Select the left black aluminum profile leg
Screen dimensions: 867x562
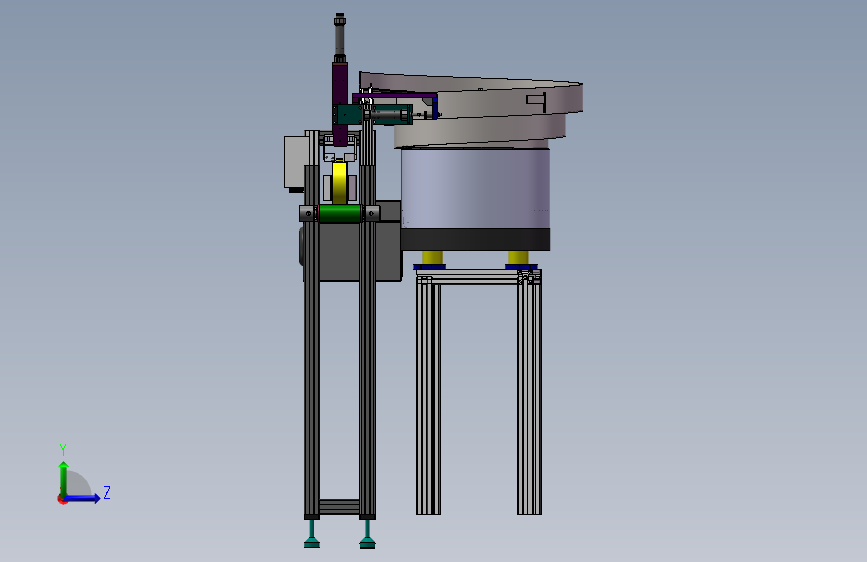pos(312,343)
